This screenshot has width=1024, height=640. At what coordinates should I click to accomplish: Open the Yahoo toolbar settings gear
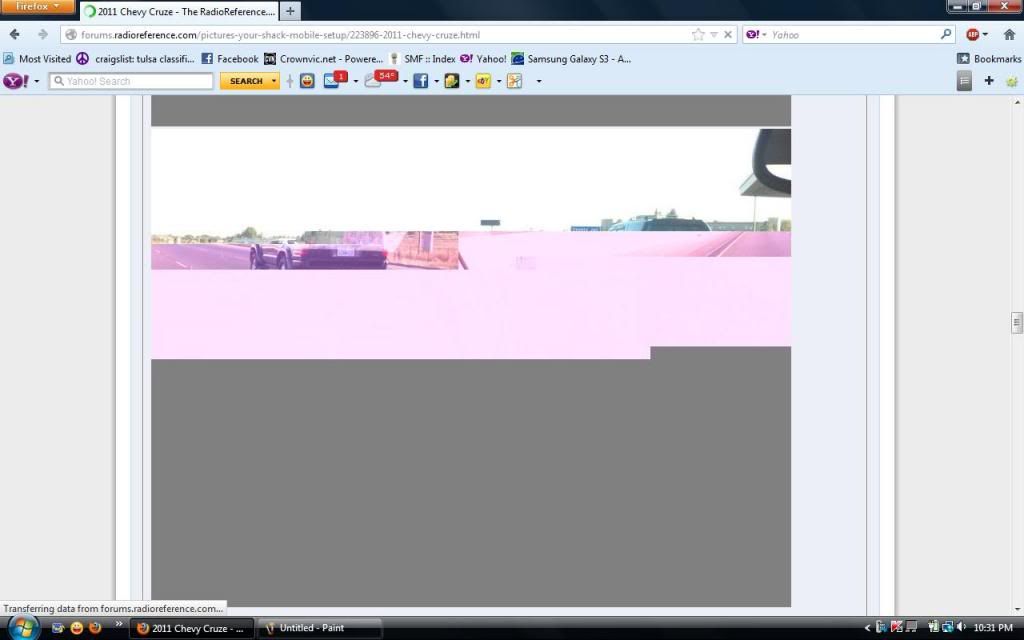tap(1011, 81)
